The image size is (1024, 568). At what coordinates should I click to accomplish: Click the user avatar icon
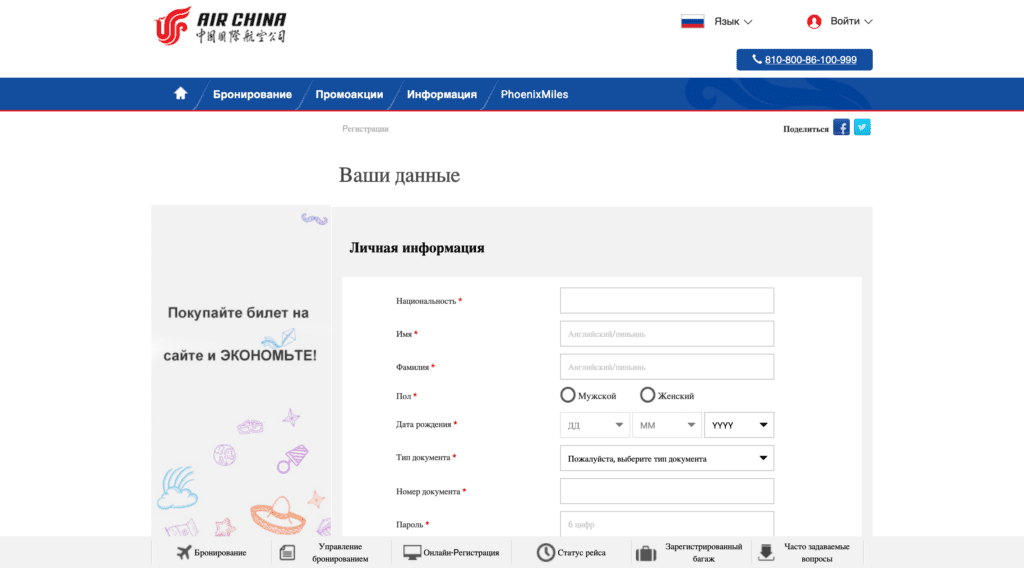(814, 22)
